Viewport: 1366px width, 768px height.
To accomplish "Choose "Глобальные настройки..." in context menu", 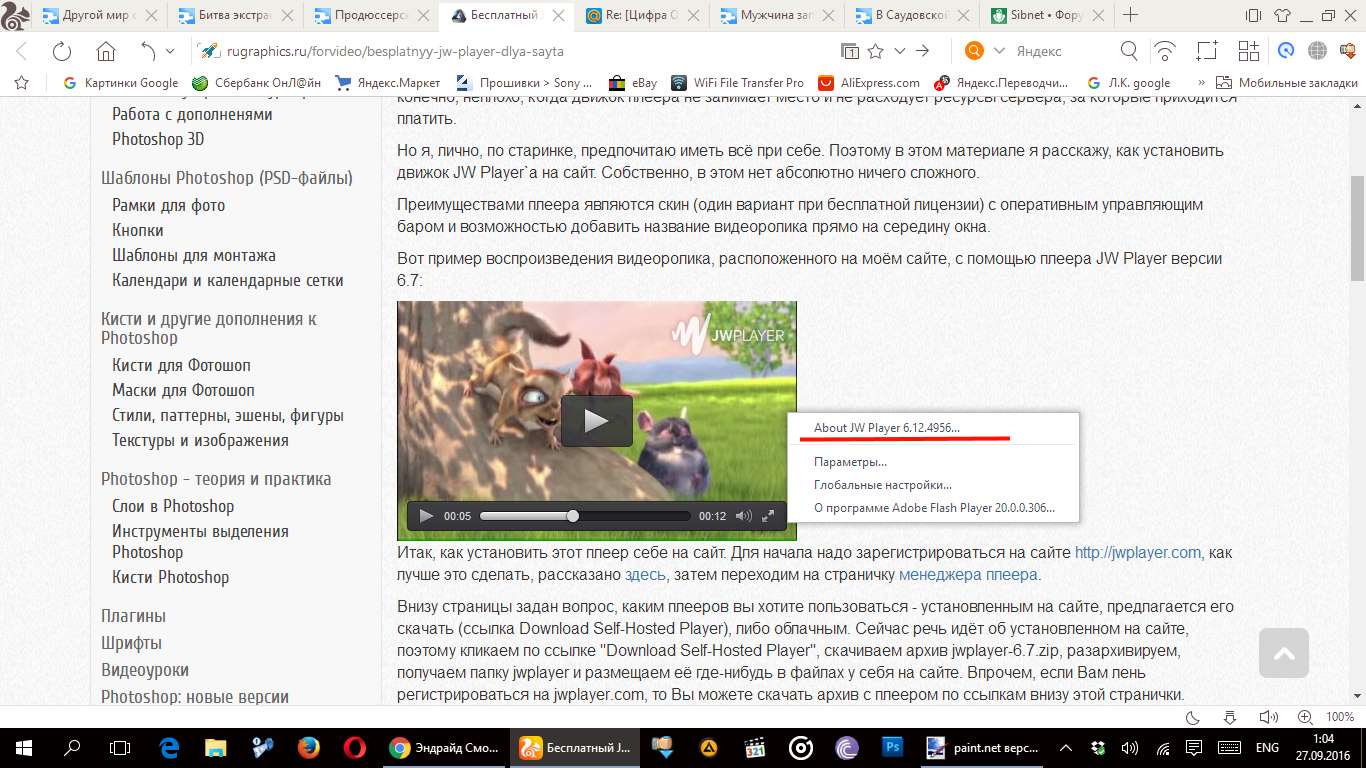I will point(883,485).
